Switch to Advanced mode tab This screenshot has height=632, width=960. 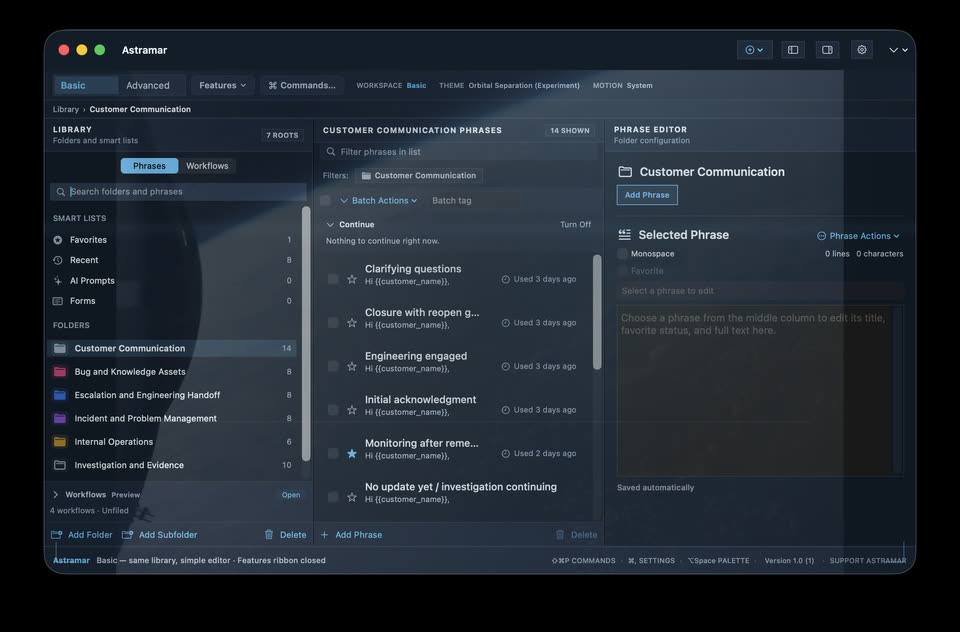coord(148,85)
